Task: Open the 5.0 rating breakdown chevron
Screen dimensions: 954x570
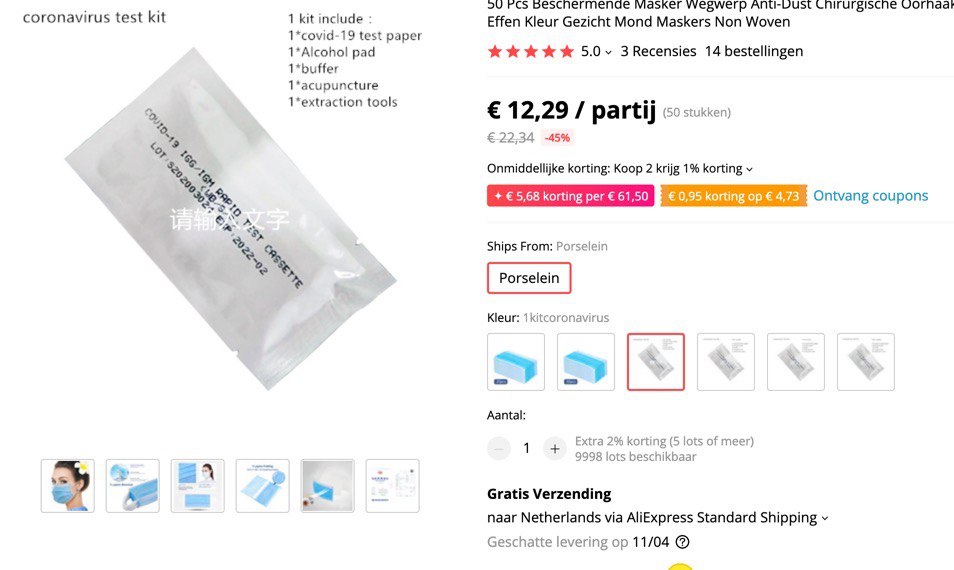Action: pos(608,52)
